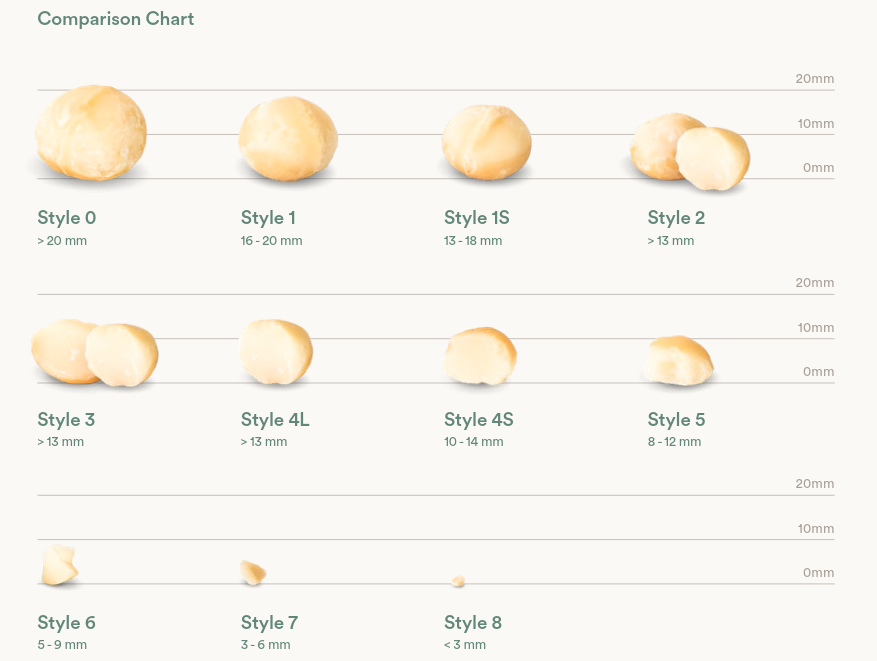Click the Style 0 macadamia nut image
The width and height of the screenshot is (877, 661).
pos(91,133)
